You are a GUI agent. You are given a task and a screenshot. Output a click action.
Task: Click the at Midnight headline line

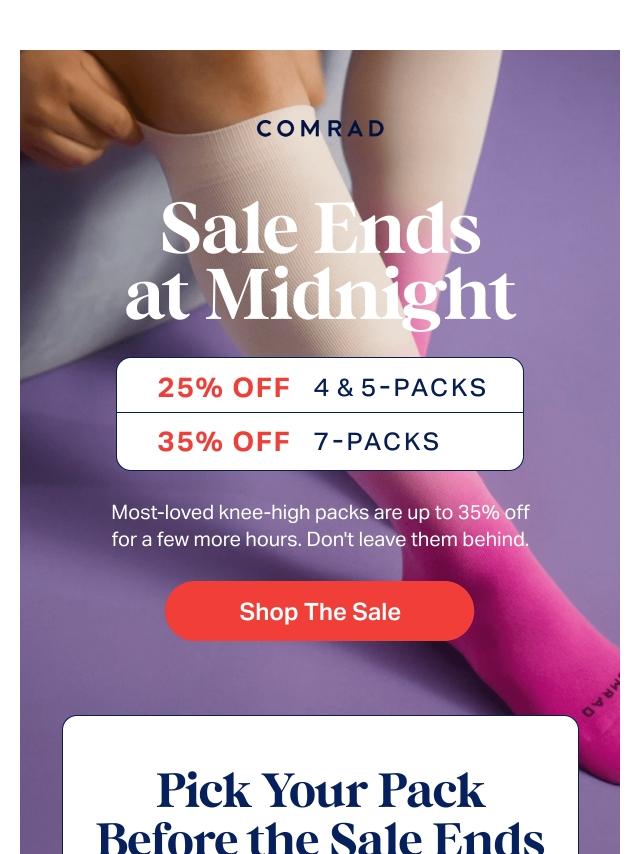pyautogui.click(x=320, y=295)
